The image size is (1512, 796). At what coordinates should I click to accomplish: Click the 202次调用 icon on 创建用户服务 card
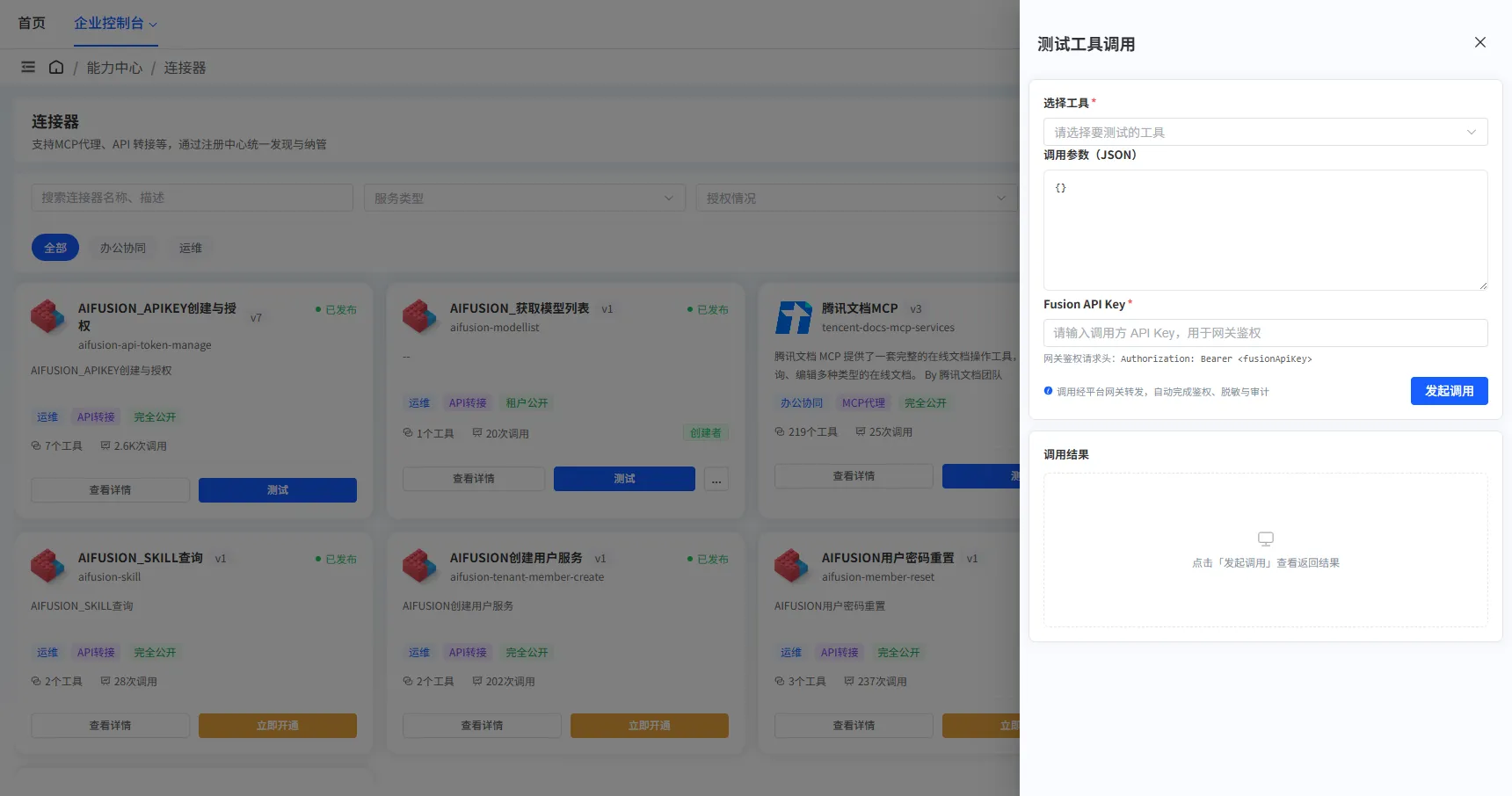tap(477, 681)
